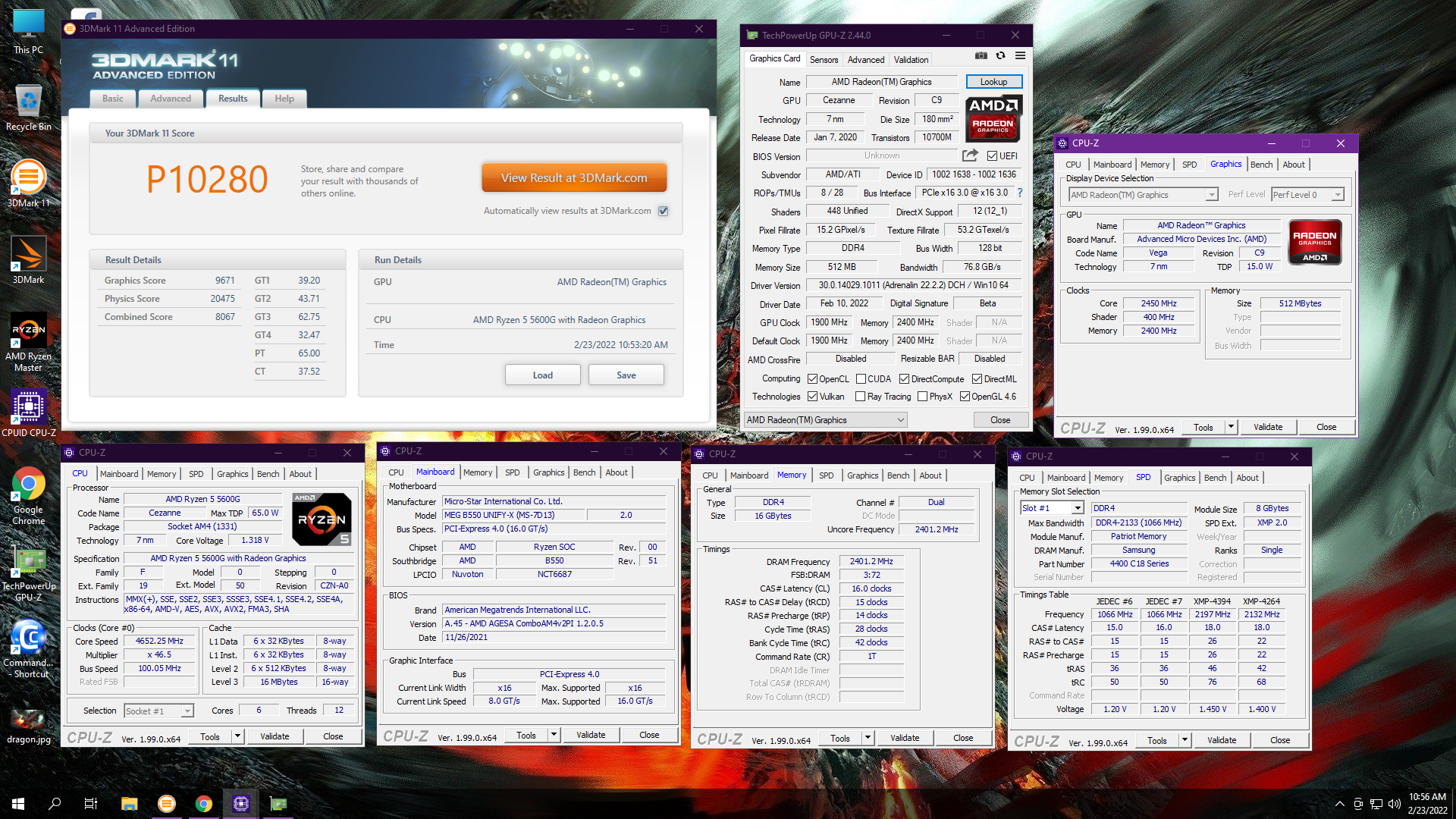The width and height of the screenshot is (1456, 819).
Task: Open the This PC desktop icon
Action: click(28, 31)
